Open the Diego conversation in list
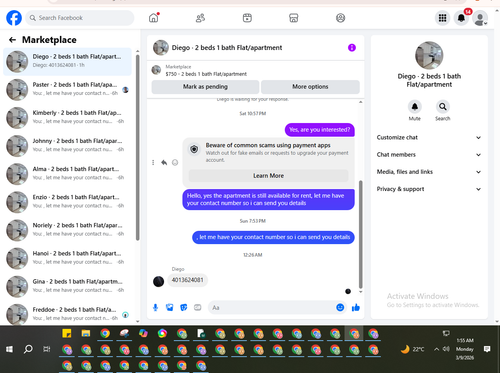 click(x=67, y=62)
